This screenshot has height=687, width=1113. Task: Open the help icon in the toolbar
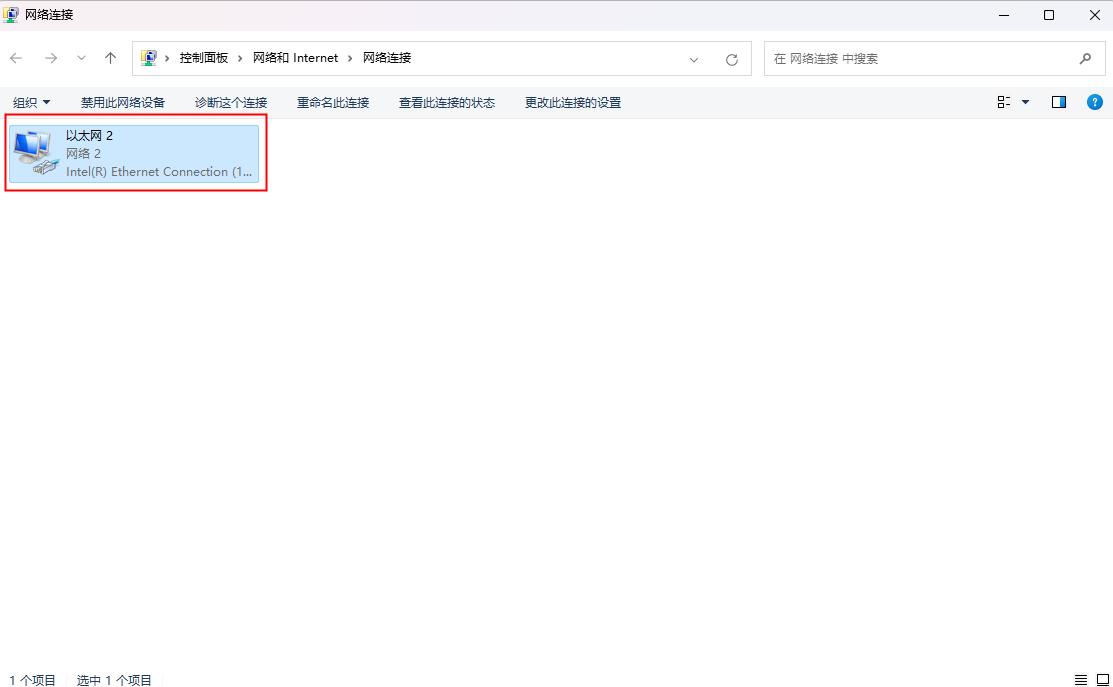coord(1095,101)
